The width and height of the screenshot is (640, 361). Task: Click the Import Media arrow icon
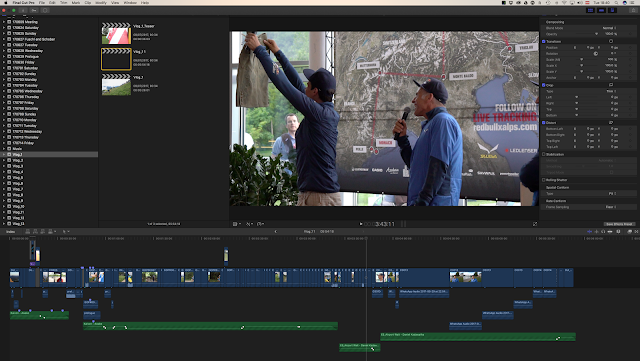click(23, 10)
